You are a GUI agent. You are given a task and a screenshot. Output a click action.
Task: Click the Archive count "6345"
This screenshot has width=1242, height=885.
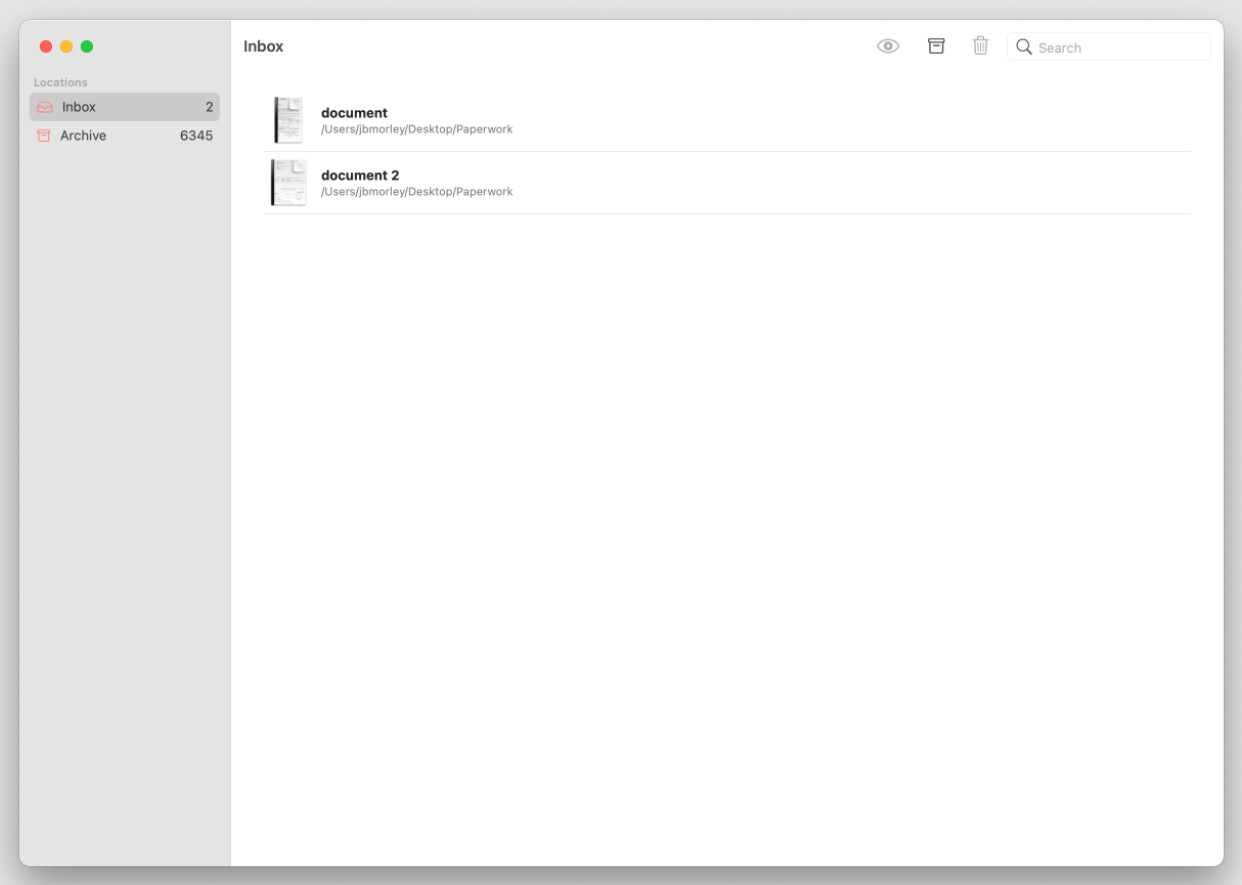coord(196,135)
